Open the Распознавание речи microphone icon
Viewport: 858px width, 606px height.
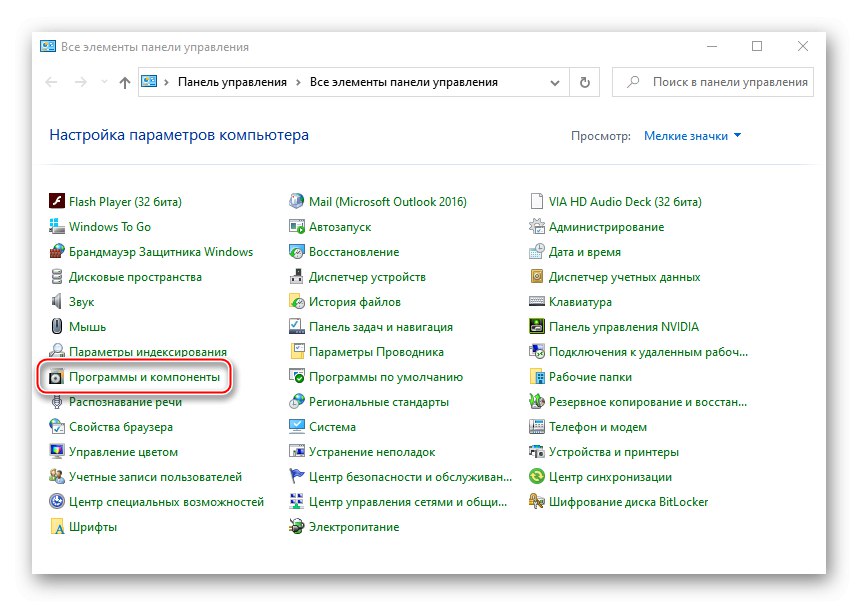[57, 402]
